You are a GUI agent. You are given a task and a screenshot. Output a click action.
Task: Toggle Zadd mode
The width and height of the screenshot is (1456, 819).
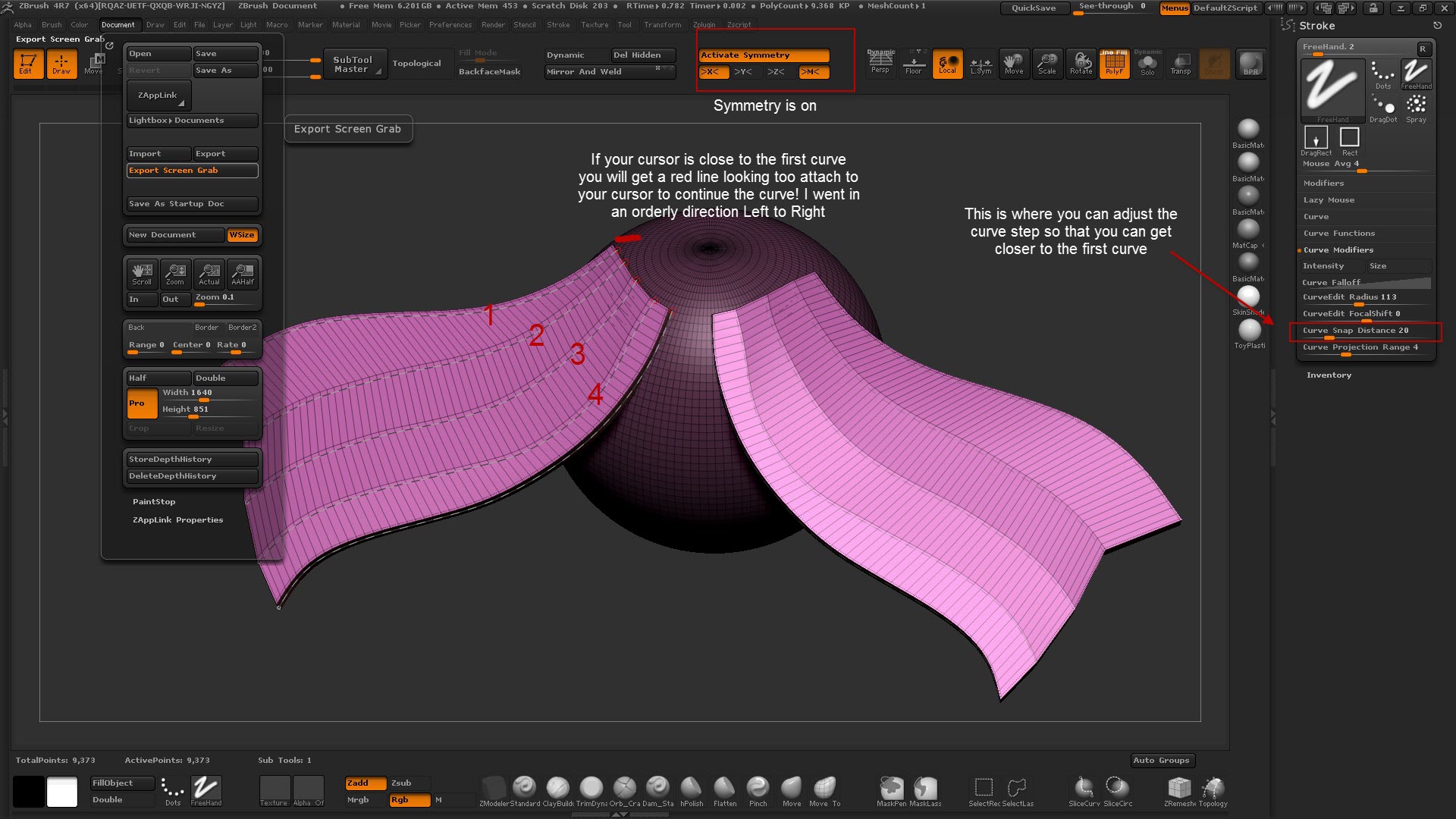tap(366, 783)
